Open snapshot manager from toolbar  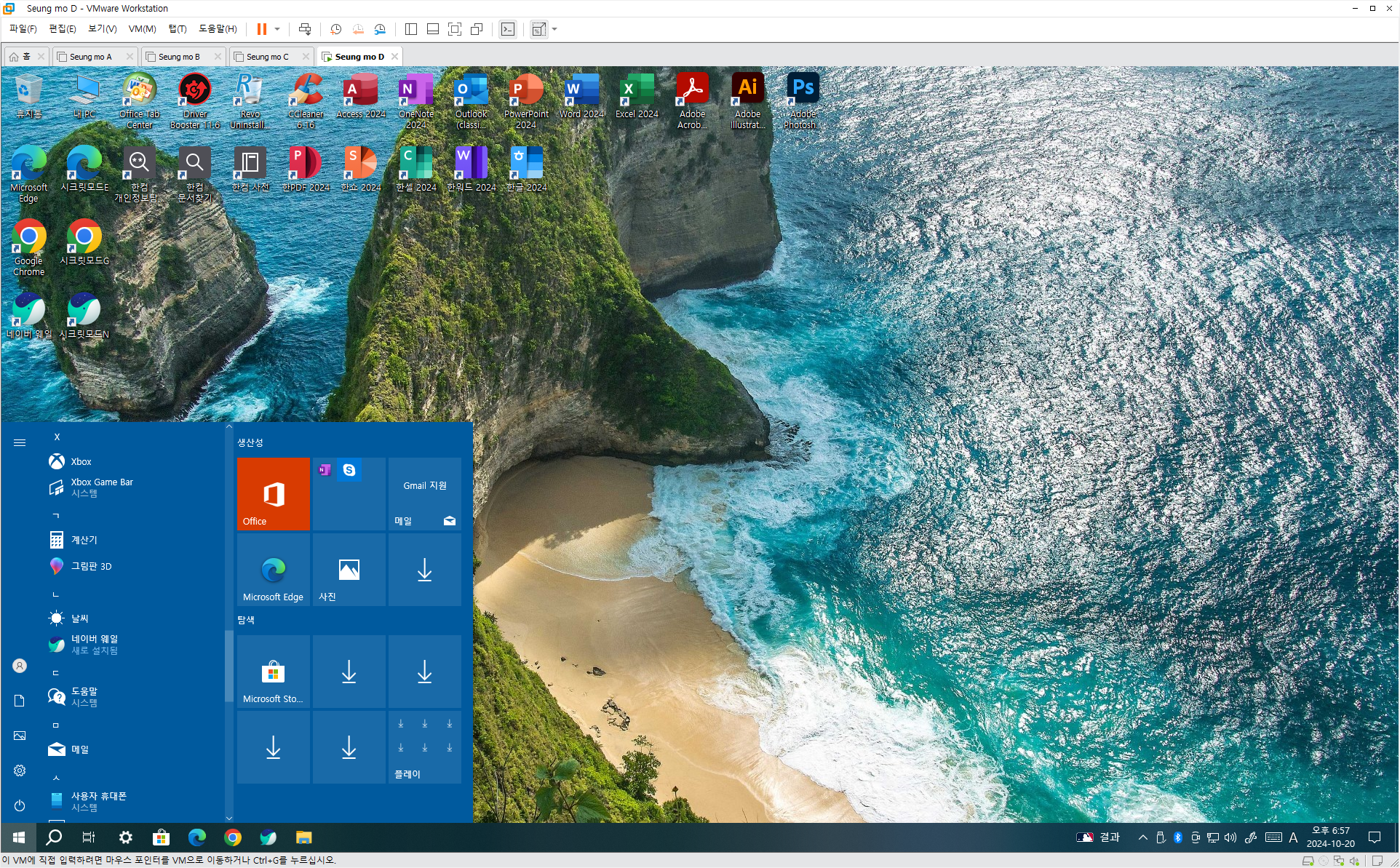pos(380,29)
